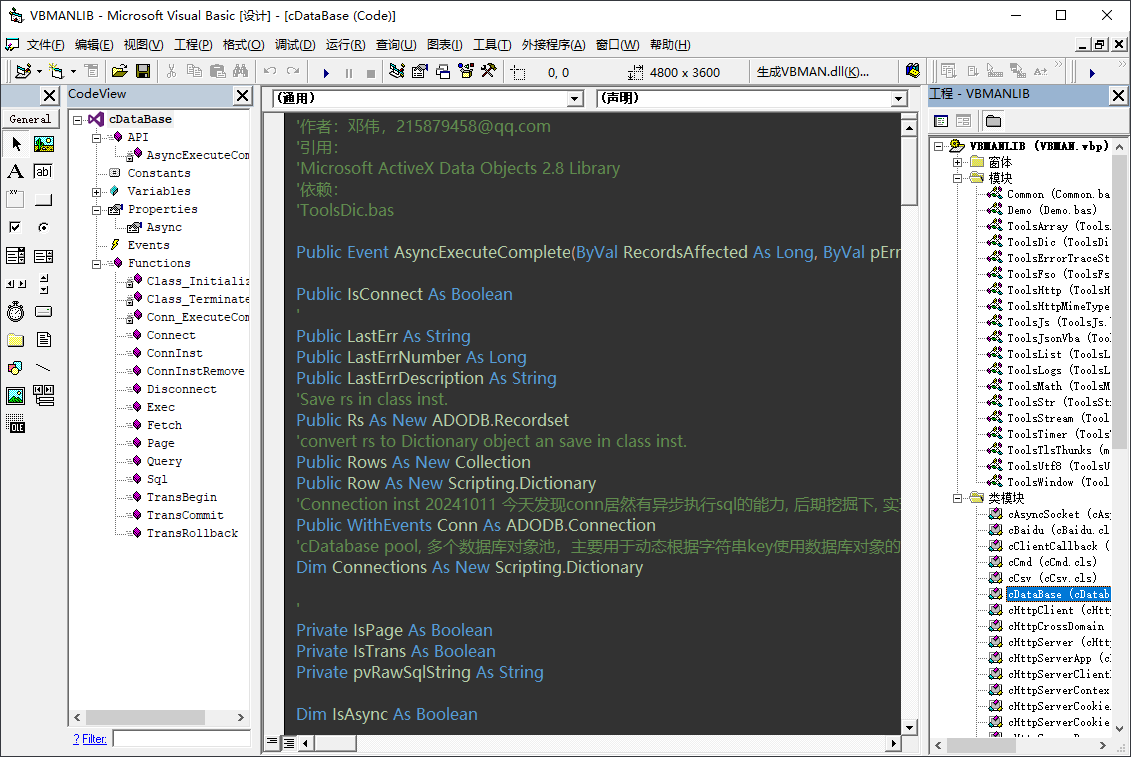Click the Find binoculars icon
This screenshot has height=757, width=1131.
tap(240, 72)
